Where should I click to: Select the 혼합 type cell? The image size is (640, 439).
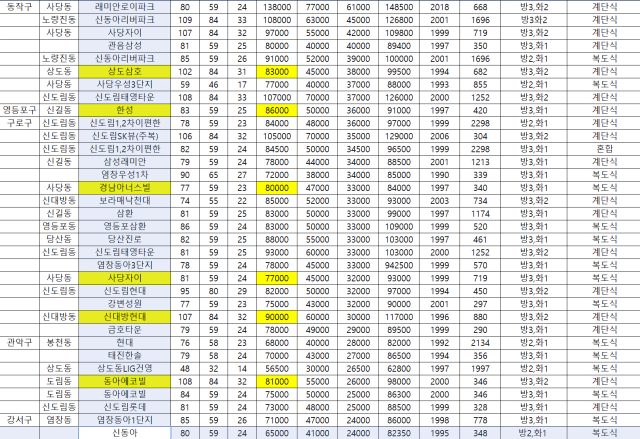pos(604,149)
